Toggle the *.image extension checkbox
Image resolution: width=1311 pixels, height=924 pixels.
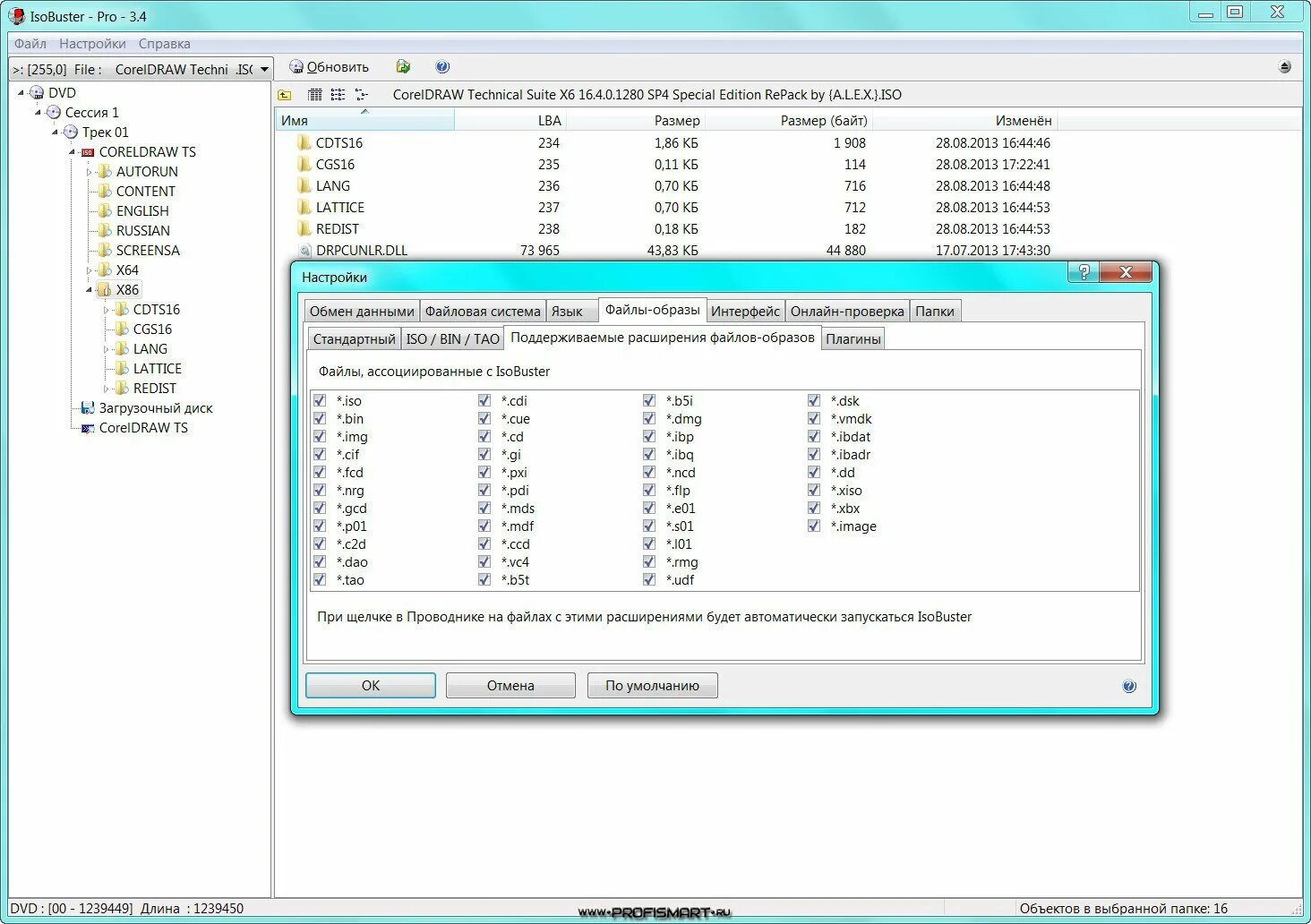(814, 526)
